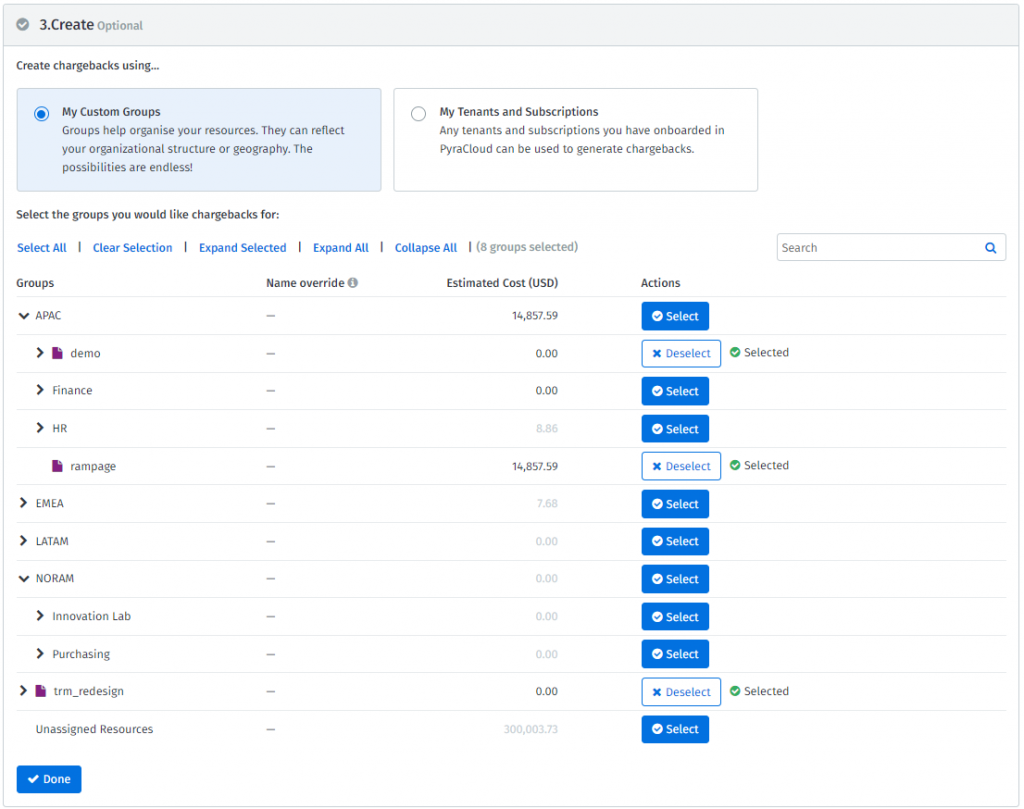The height and width of the screenshot is (809, 1024).
Task: Click the purple document icon beside demo
Action: pos(57,353)
